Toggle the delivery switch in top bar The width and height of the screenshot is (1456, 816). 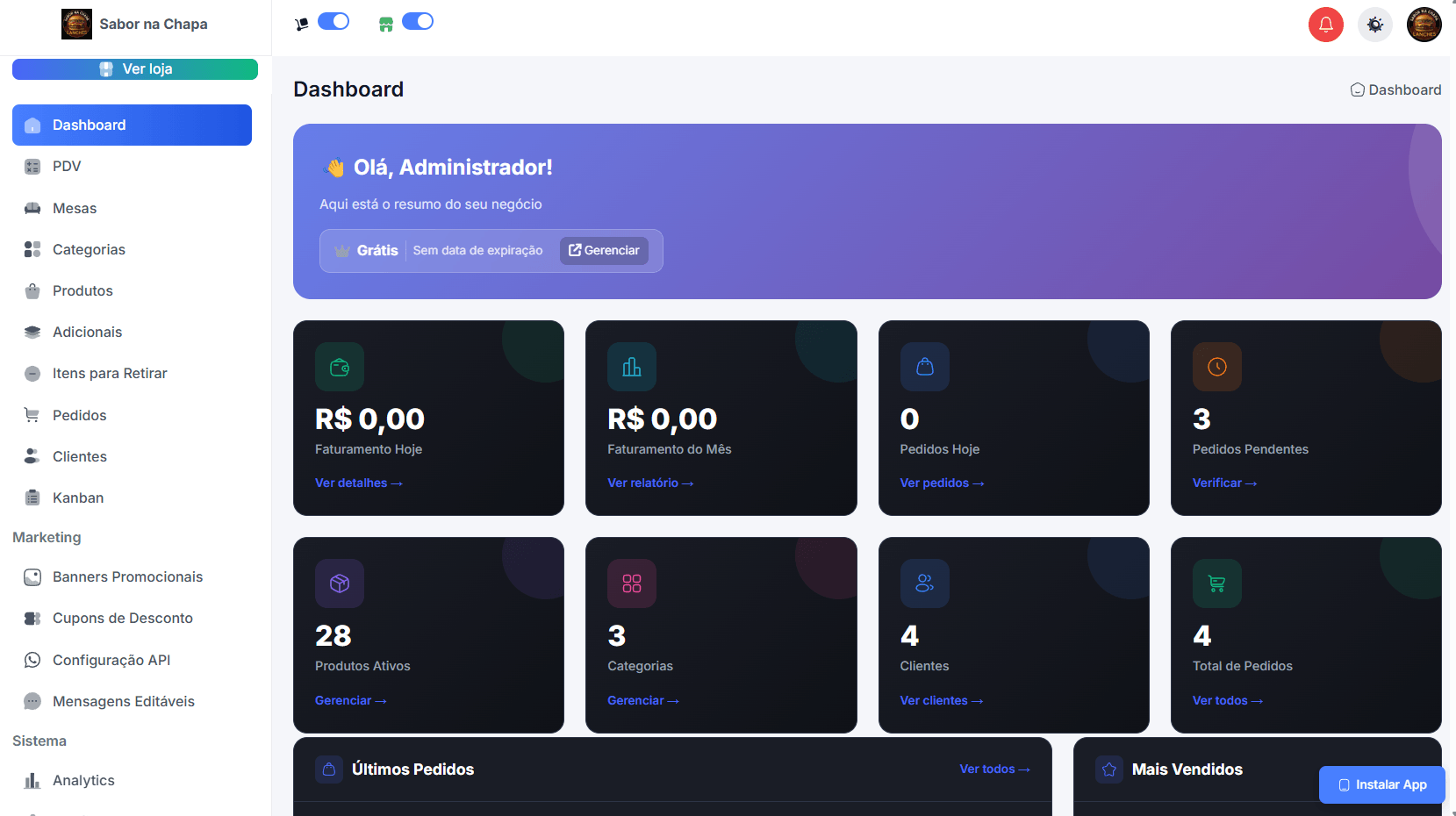[334, 21]
